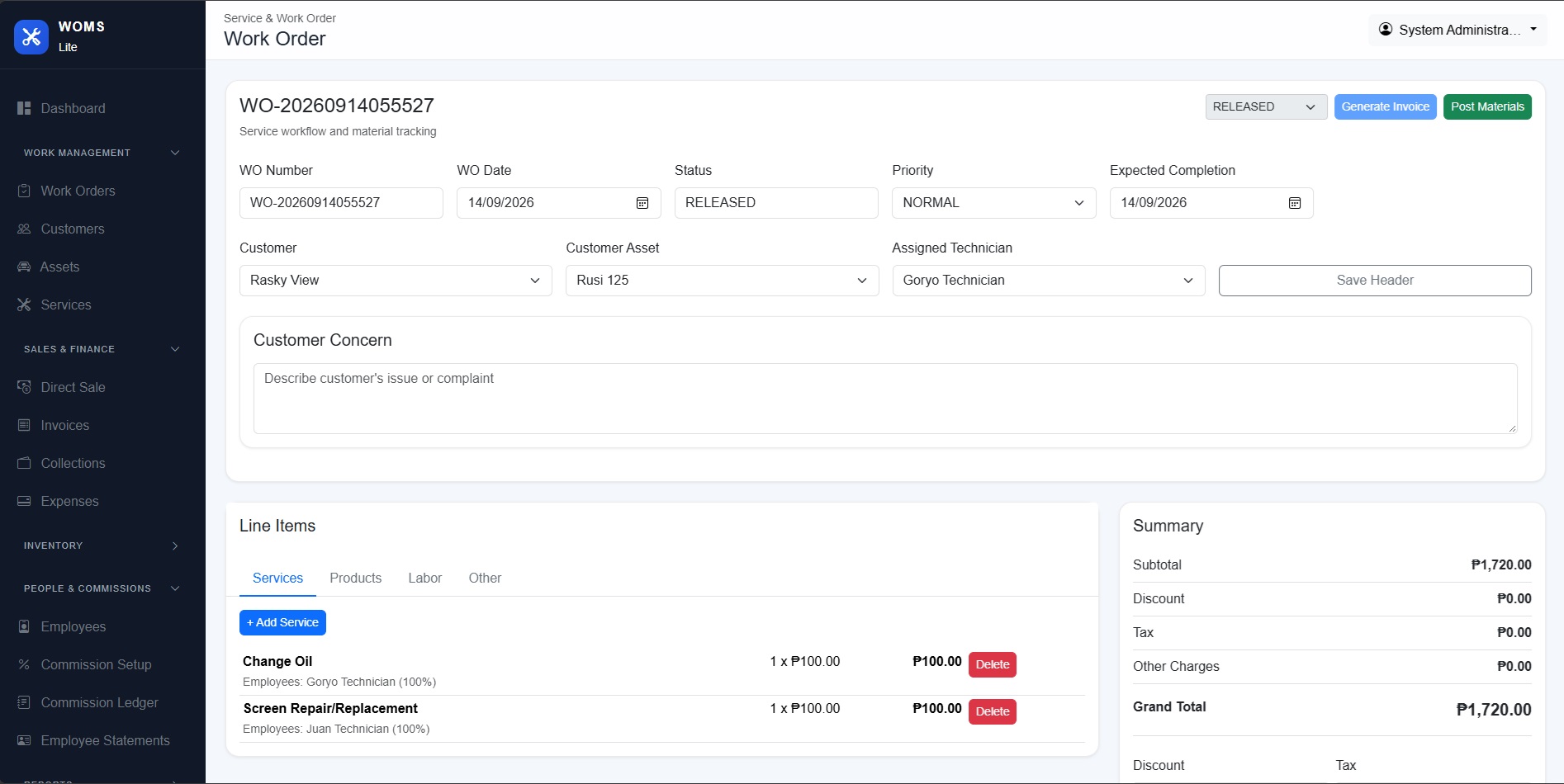The image size is (1564, 784).
Task: Click the WO-20260914055527 page heading
Action: click(x=337, y=106)
